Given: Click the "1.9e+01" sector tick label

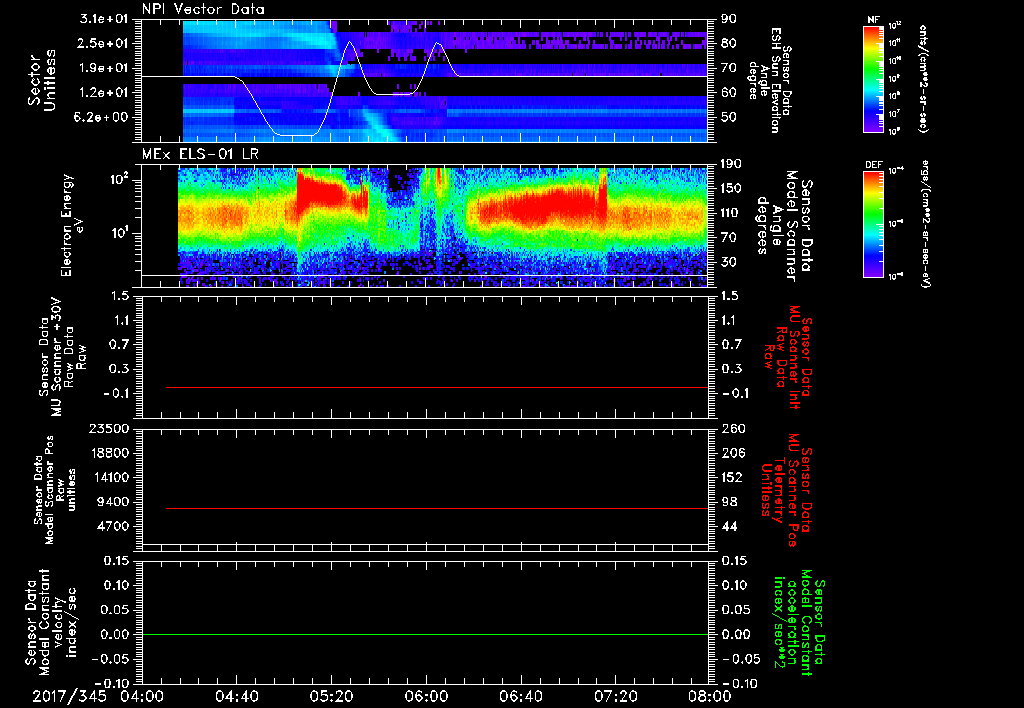Looking at the screenshot, I should (x=104, y=68).
